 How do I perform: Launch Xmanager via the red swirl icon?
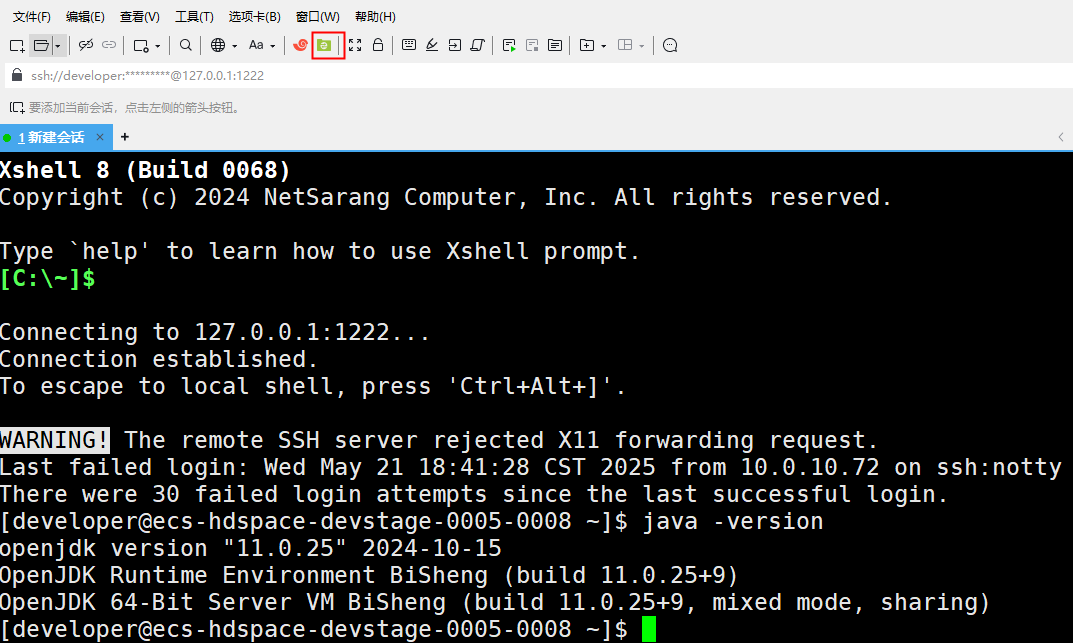tap(300, 45)
